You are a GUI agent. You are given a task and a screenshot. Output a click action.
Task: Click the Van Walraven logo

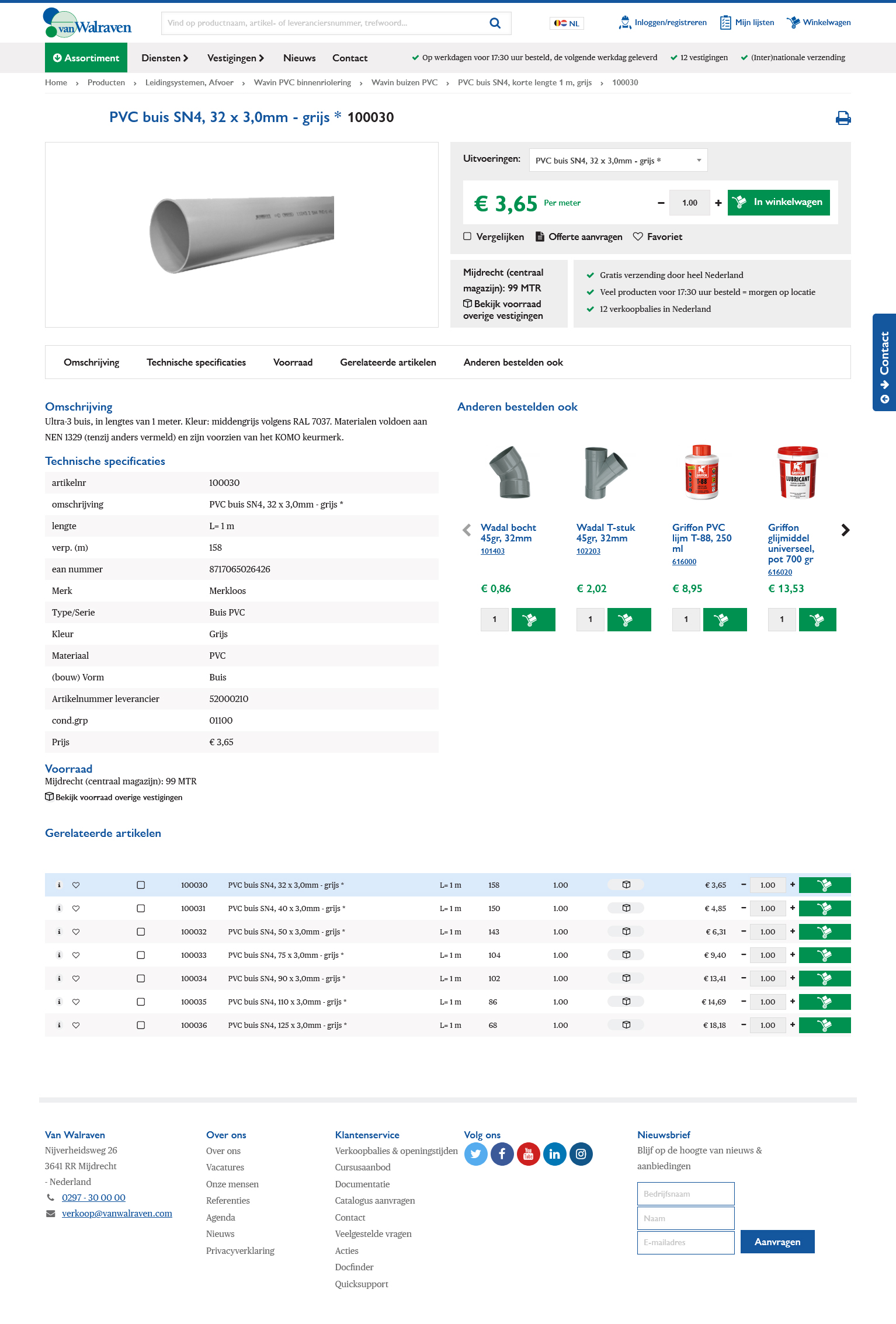click(x=87, y=23)
